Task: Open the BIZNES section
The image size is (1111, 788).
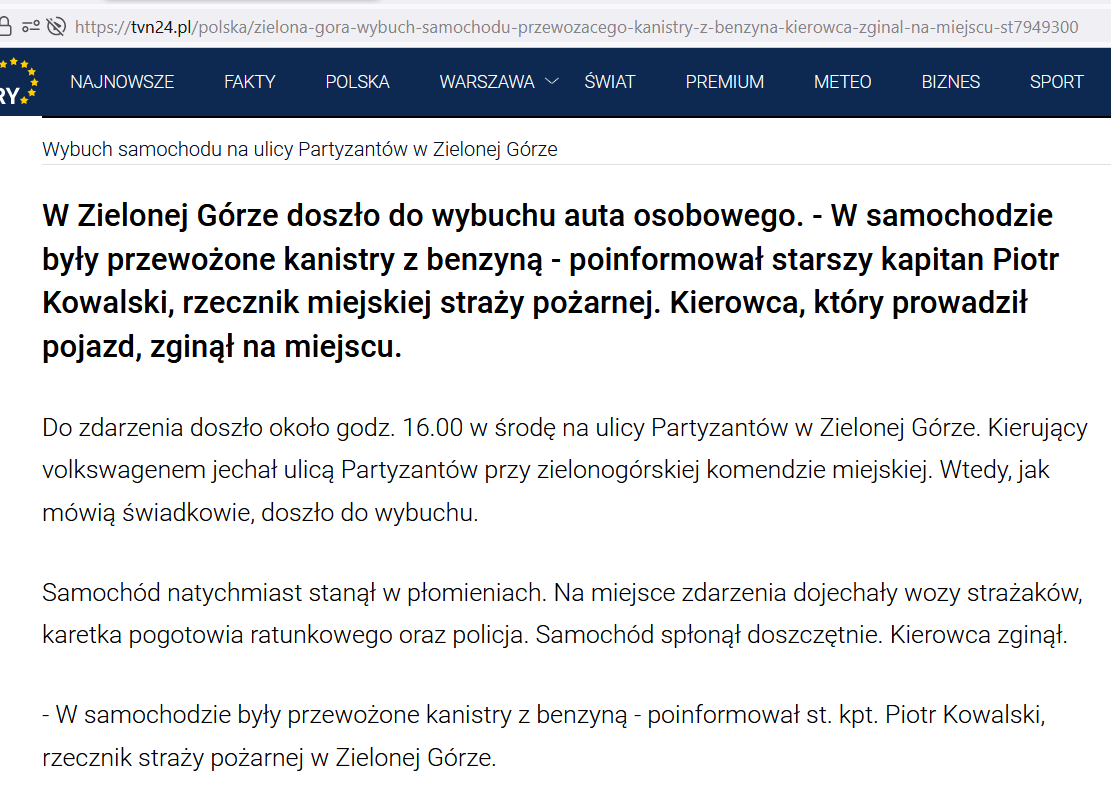Action: click(950, 82)
